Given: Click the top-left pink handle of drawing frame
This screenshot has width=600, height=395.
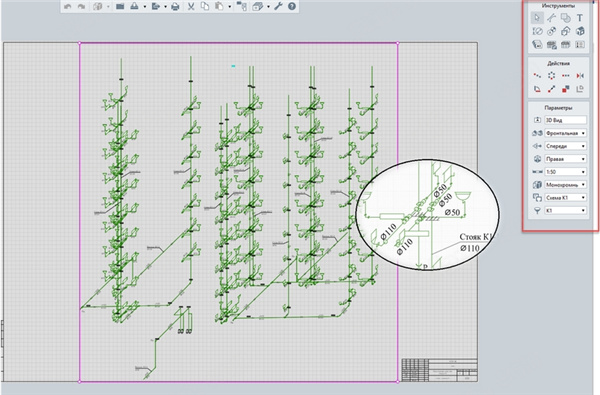Looking at the screenshot, I should coord(80,43).
